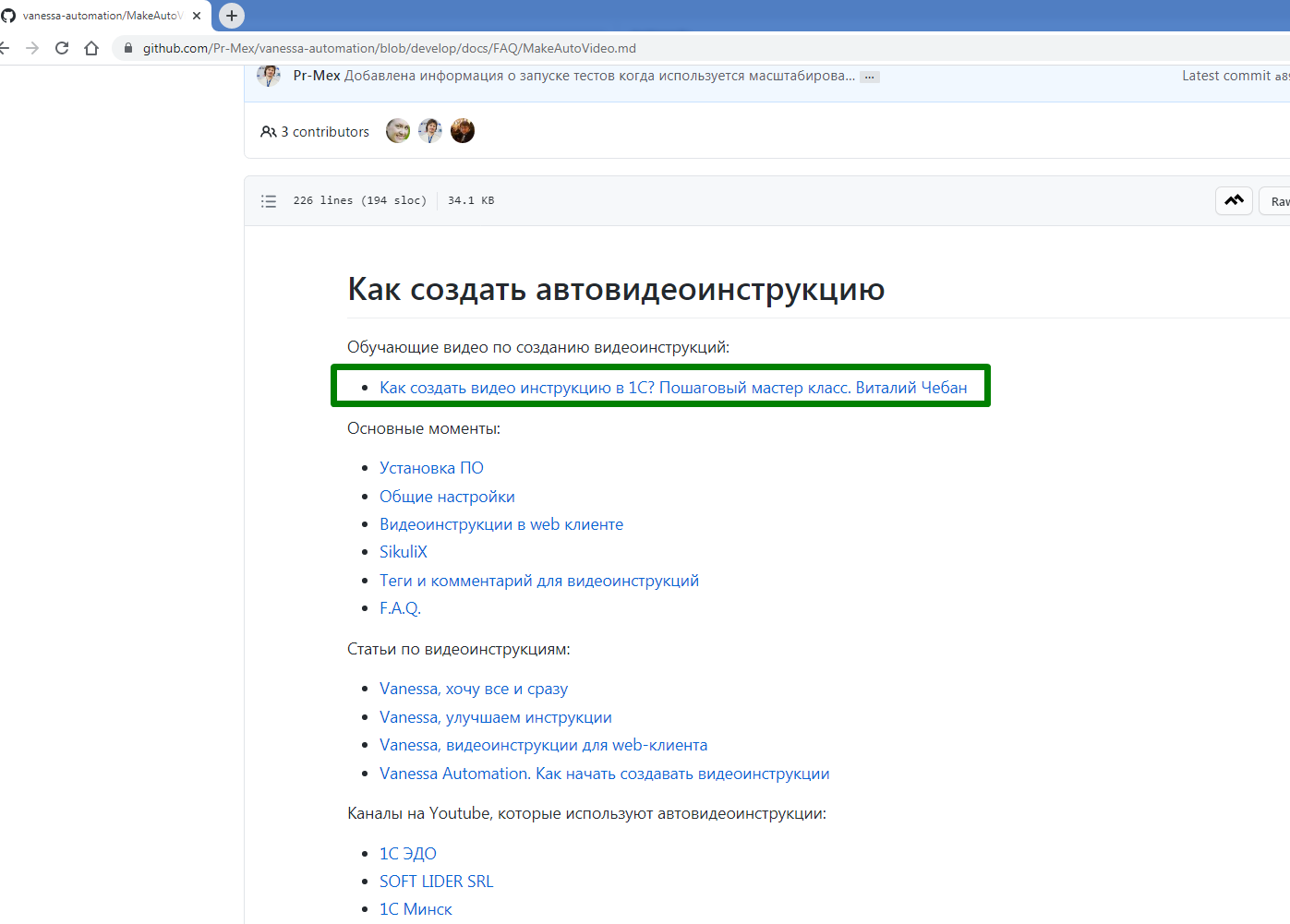Open Видеоинструкции в web клиенте link

501,524
